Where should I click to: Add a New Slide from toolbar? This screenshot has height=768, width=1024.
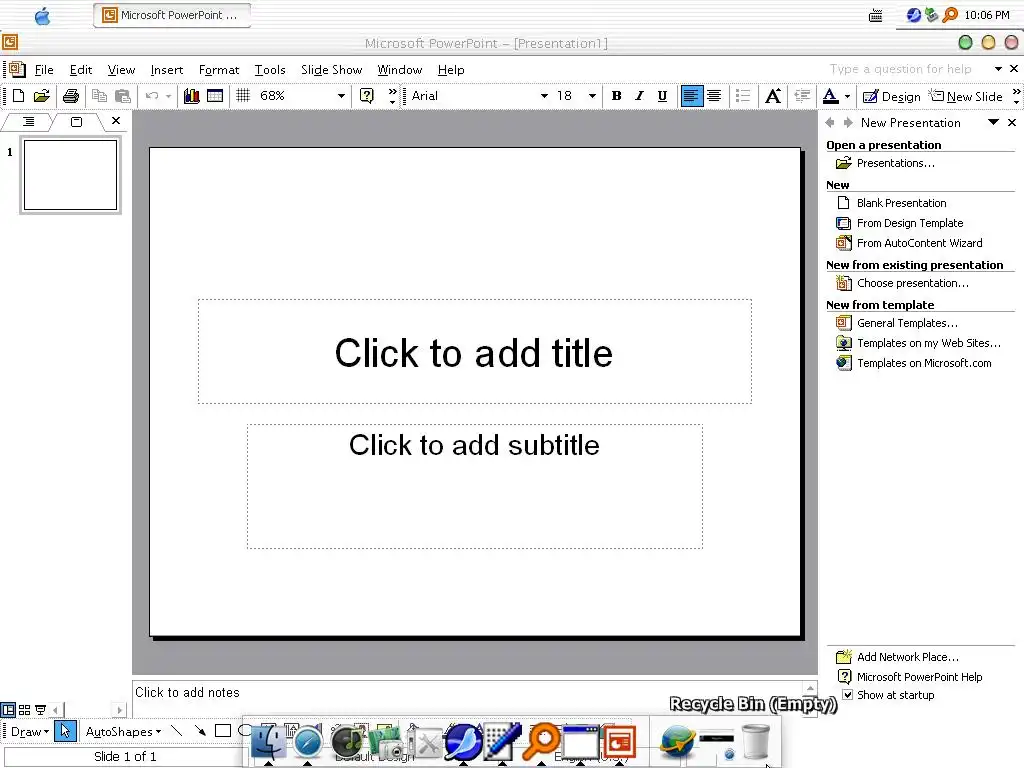click(966, 97)
